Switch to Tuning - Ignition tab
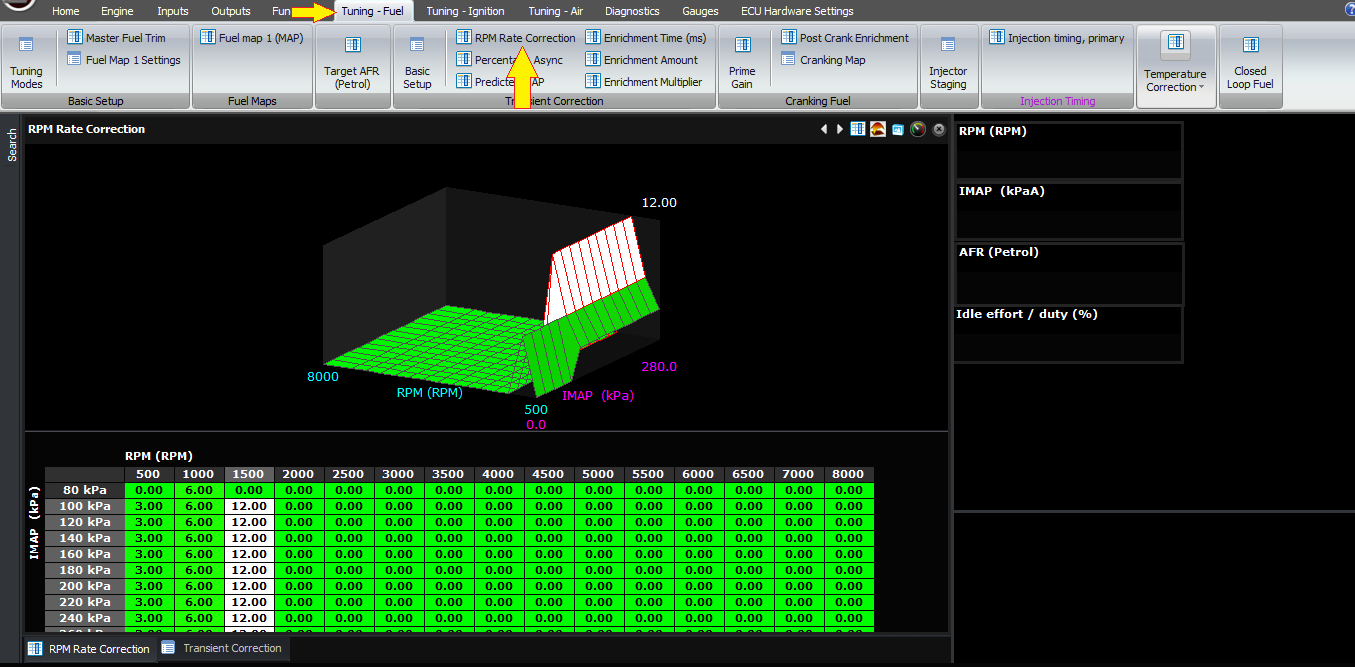Screen dimensions: 1355x667 (x=465, y=11)
